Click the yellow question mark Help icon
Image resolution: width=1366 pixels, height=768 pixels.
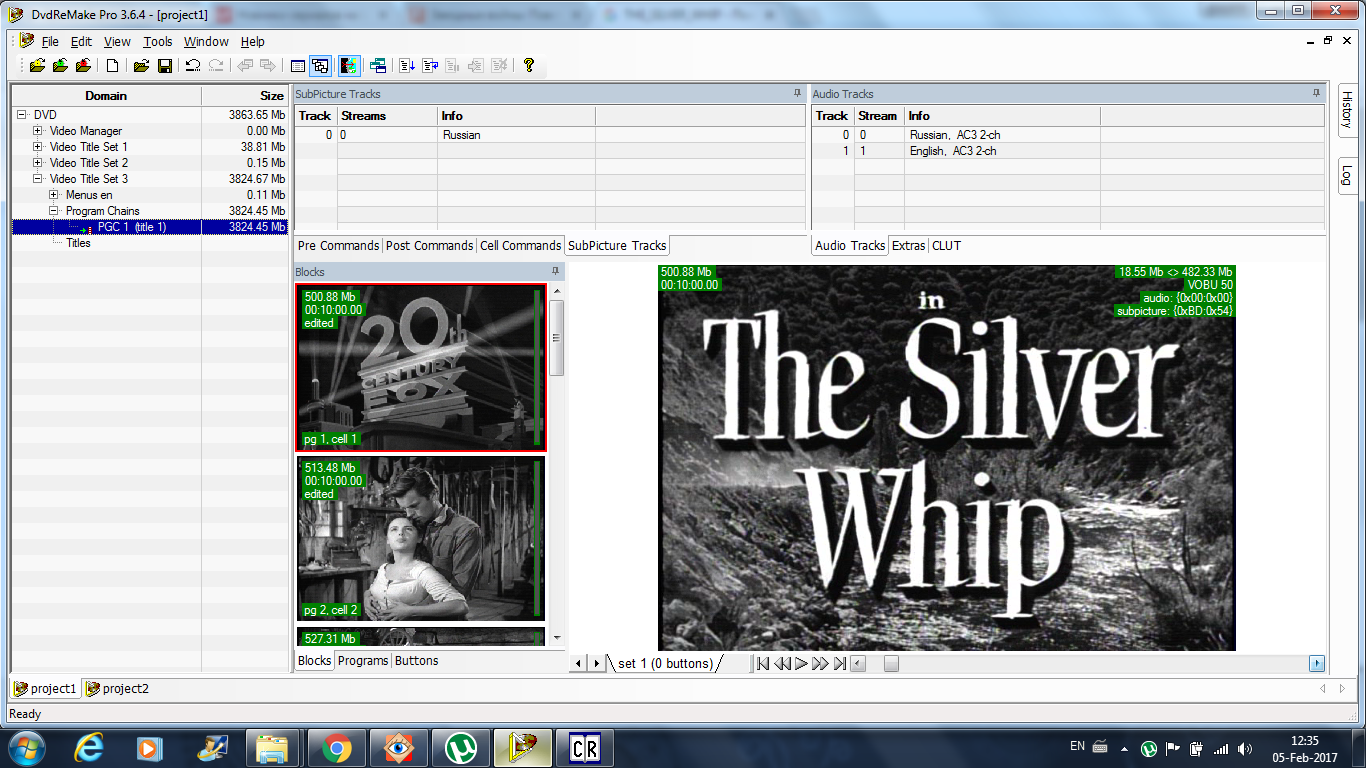[529, 66]
